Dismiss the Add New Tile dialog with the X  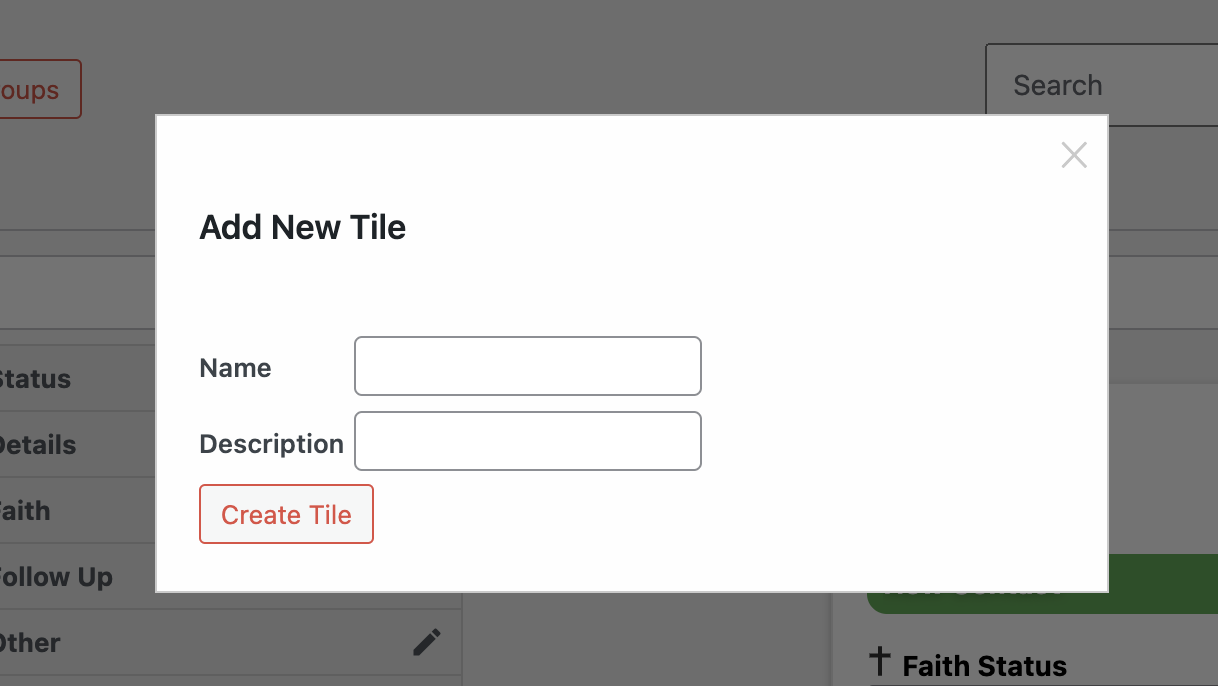point(1074,155)
